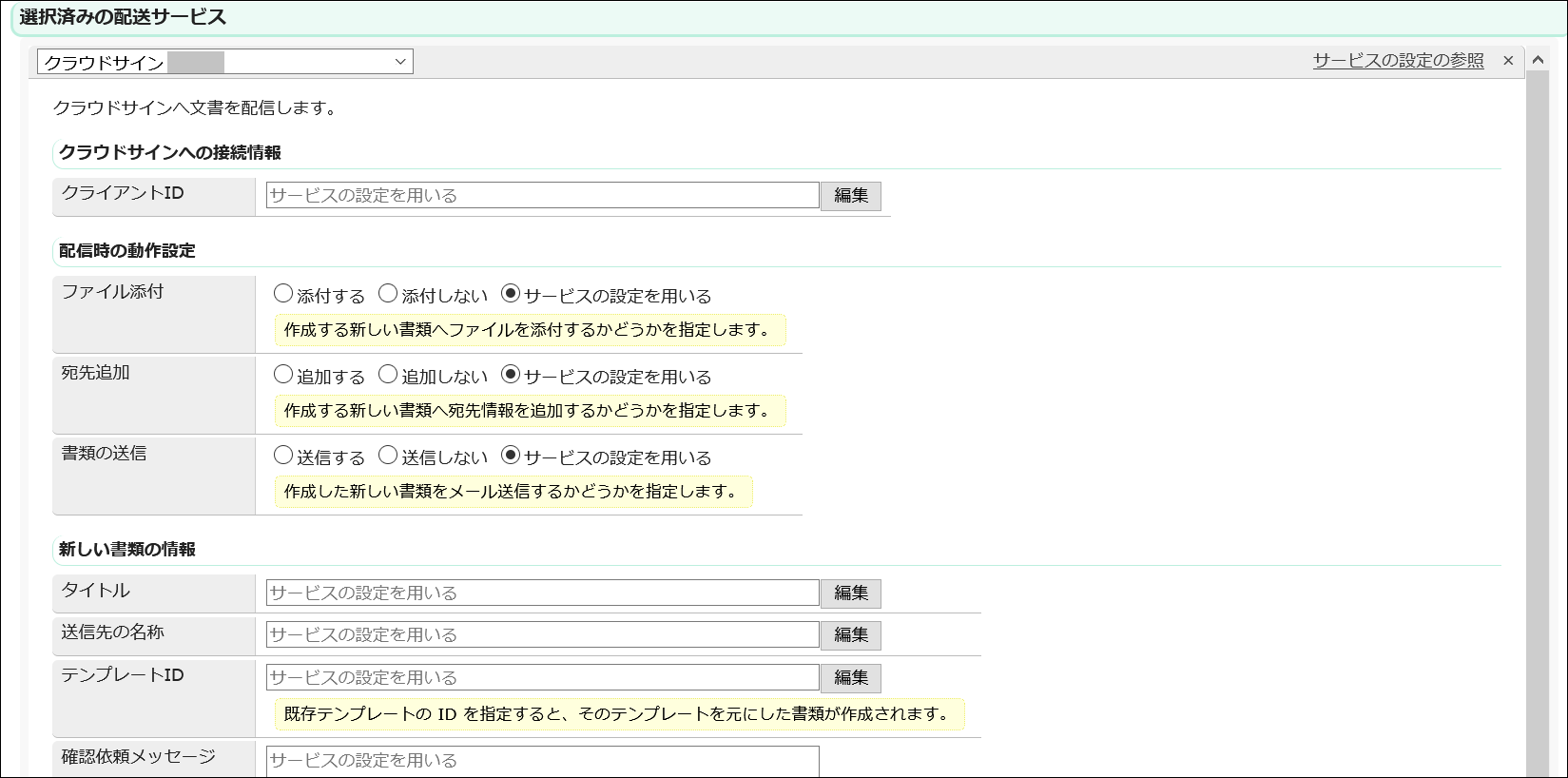This screenshot has height=778, width=1568.
Task: Select 送信する for 書類の送信
Action: click(283, 456)
